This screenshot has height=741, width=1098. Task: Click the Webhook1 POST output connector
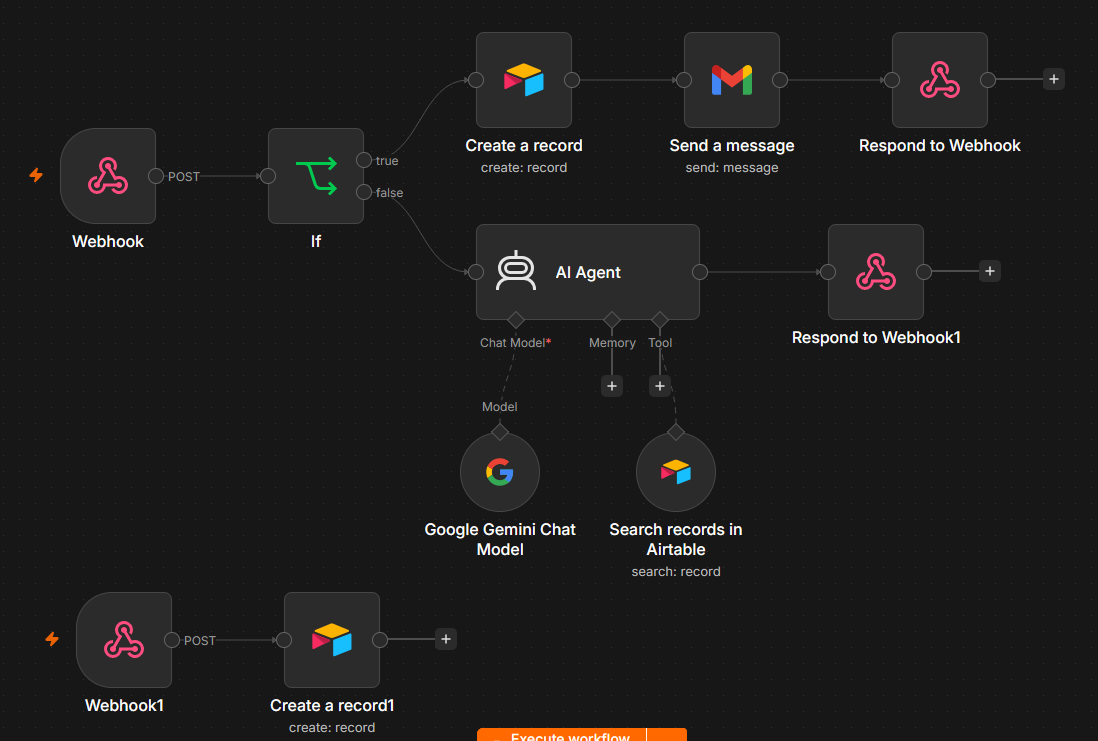[172, 639]
